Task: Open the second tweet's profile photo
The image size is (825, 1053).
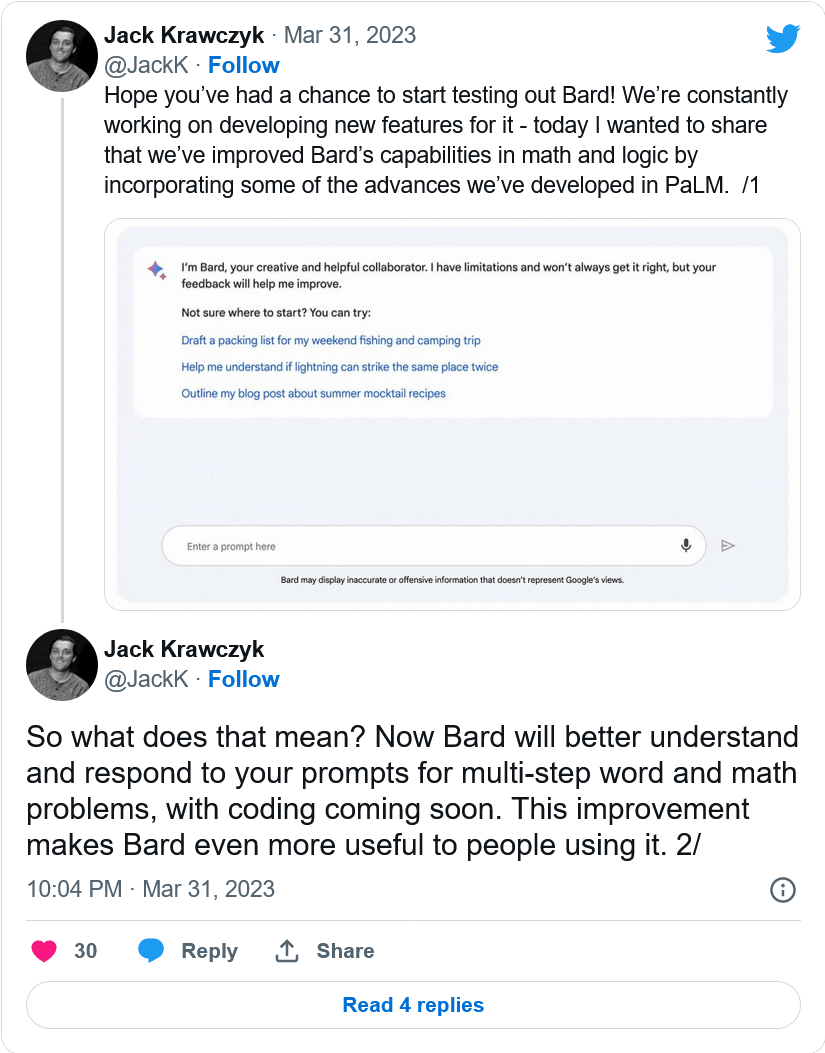Action: [x=62, y=665]
